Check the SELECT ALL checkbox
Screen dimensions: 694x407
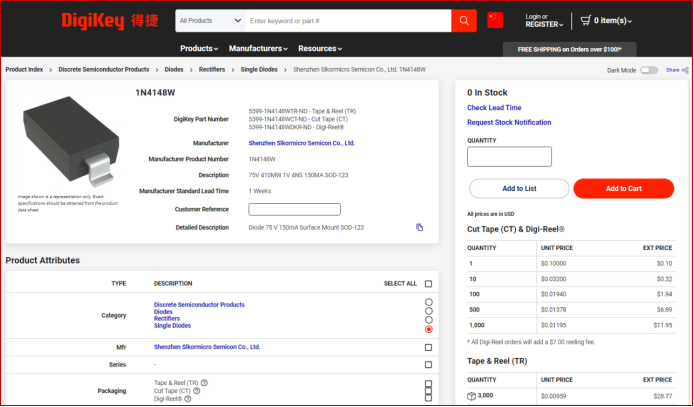click(428, 284)
